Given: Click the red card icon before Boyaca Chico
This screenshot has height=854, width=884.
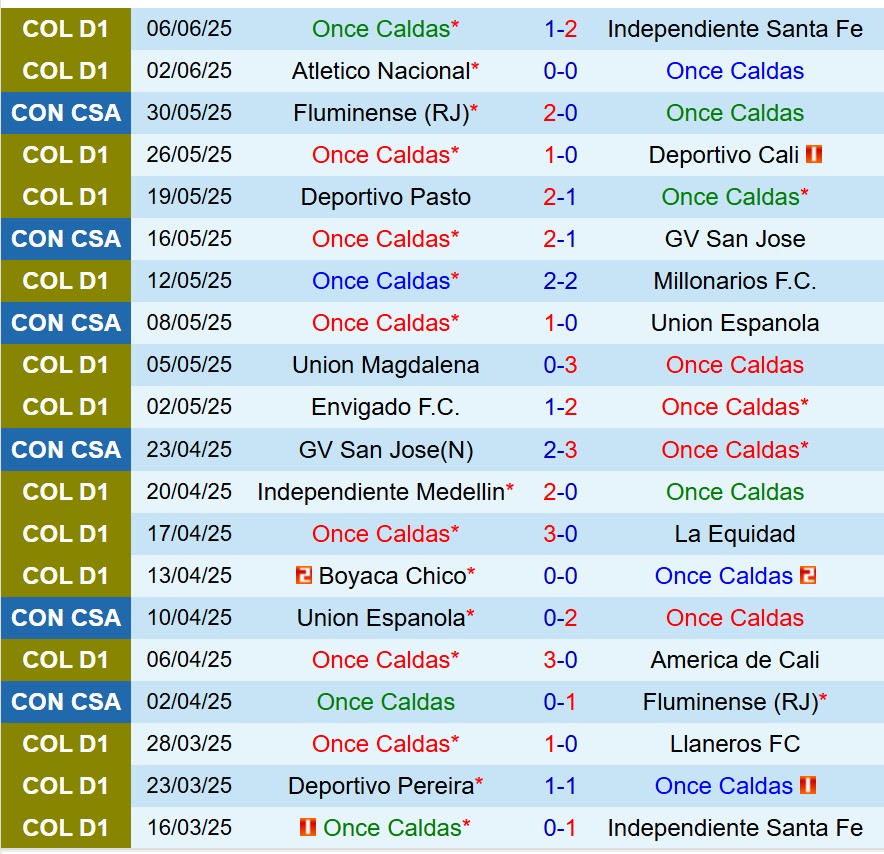Looking at the screenshot, I should click(304, 576).
